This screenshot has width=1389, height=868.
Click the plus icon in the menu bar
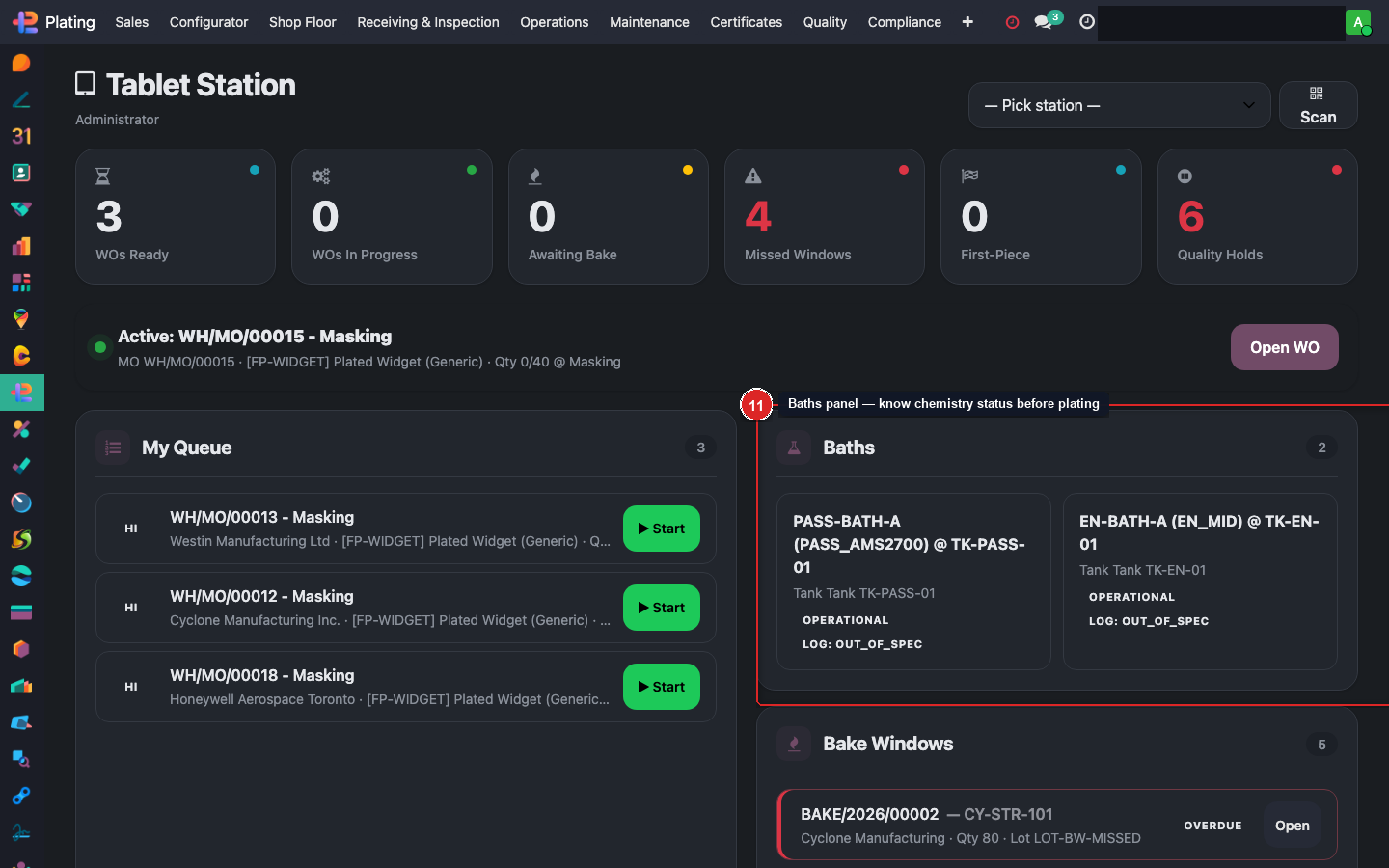[967, 22]
